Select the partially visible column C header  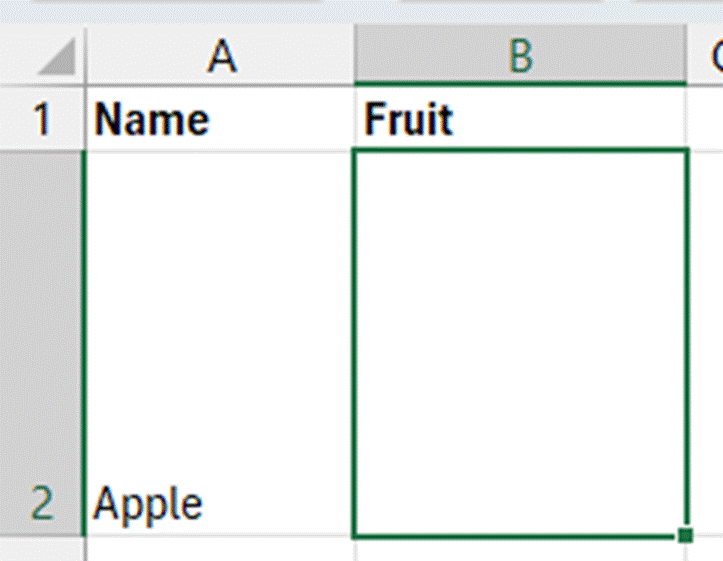(x=710, y=57)
